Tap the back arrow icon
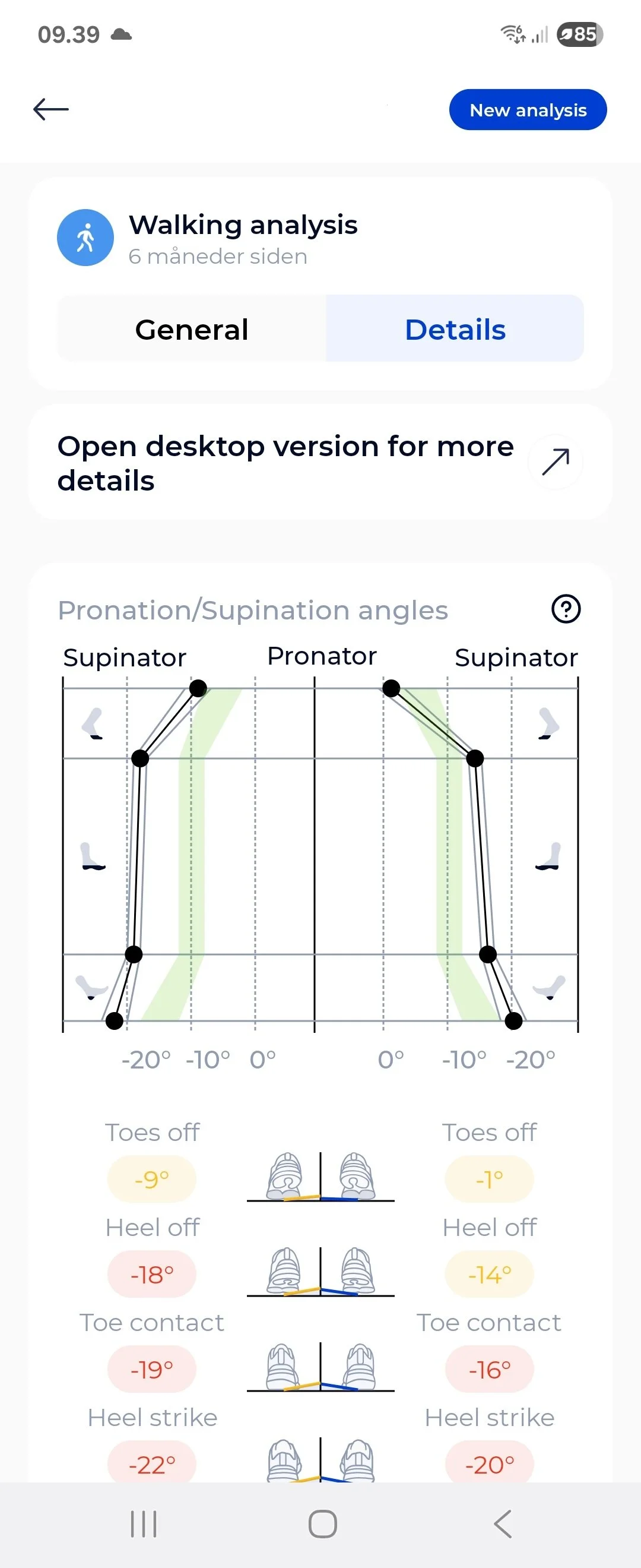Screen dimensions: 641x1568 click(x=51, y=109)
